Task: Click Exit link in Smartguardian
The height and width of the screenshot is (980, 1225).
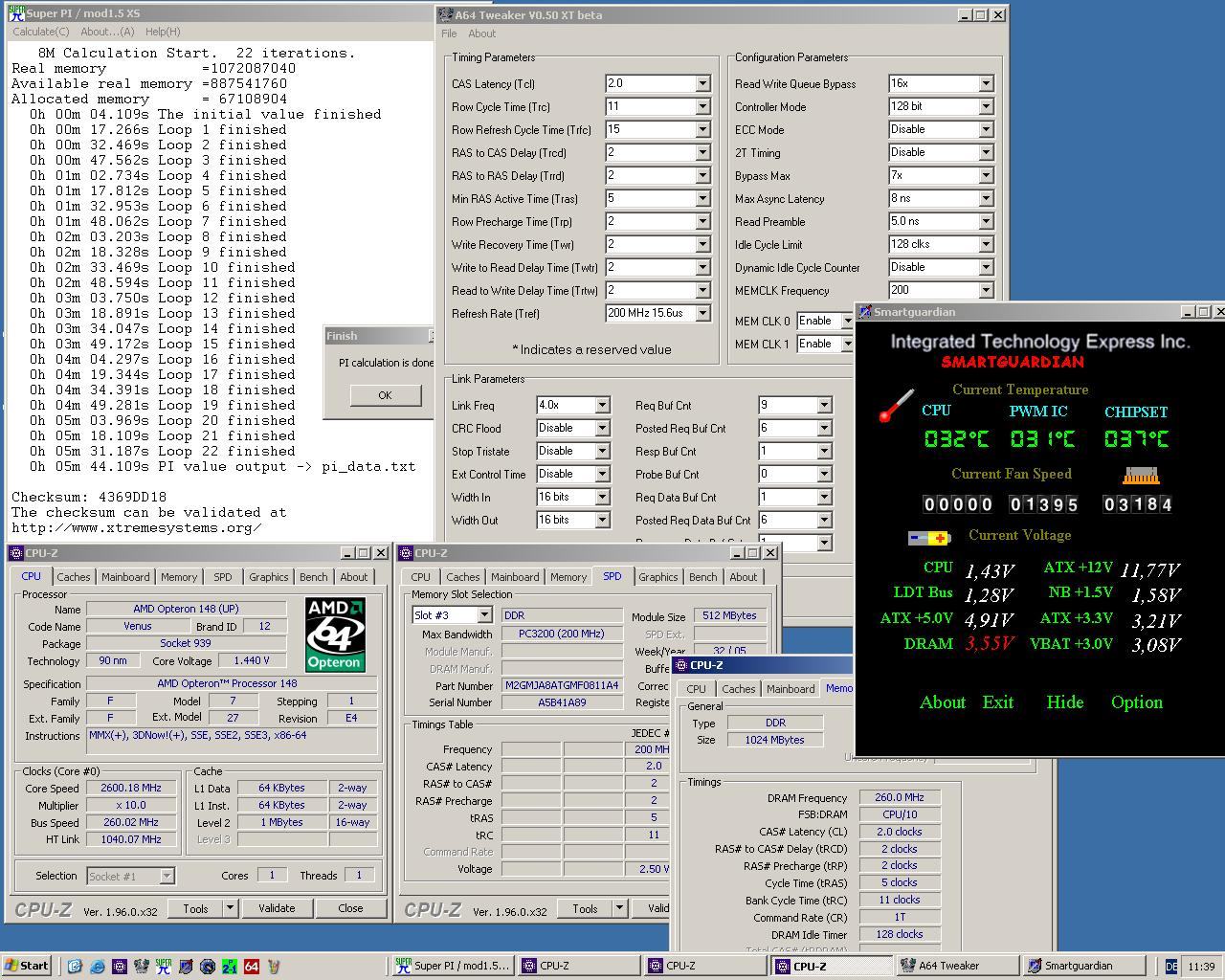Action: (x=997, y=702)
